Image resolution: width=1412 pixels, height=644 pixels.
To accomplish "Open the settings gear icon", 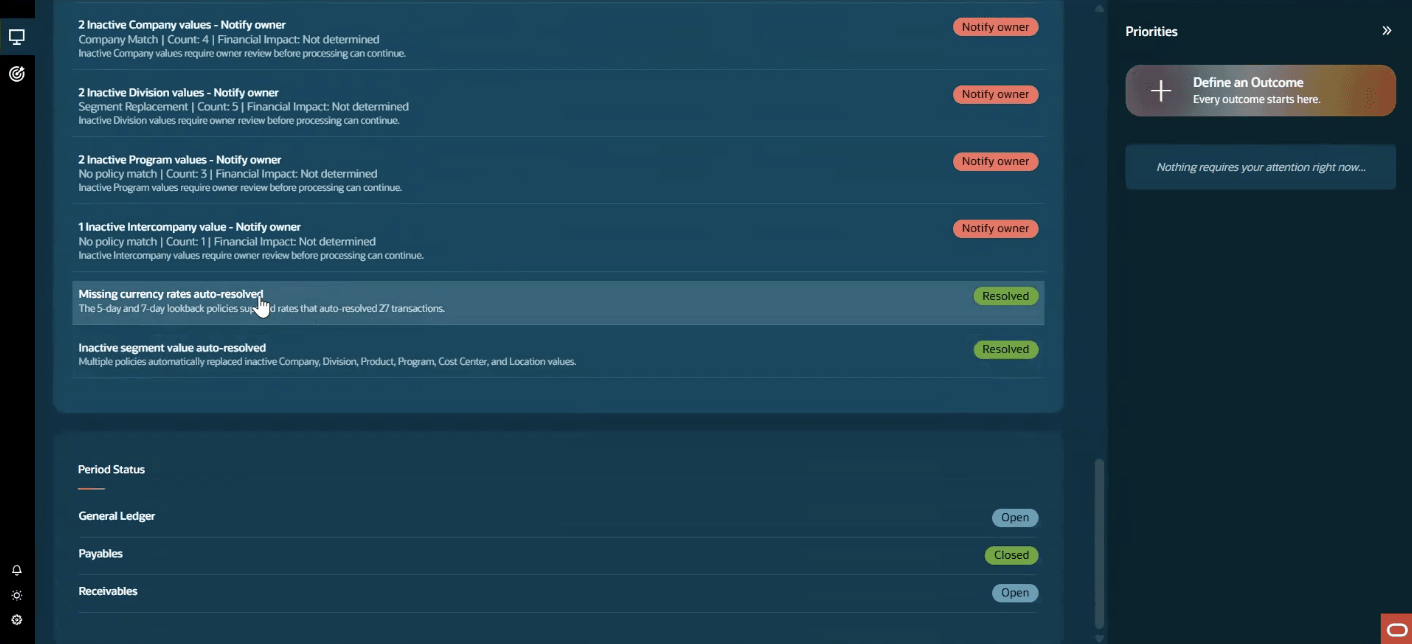I will click(x=17, y=620).
